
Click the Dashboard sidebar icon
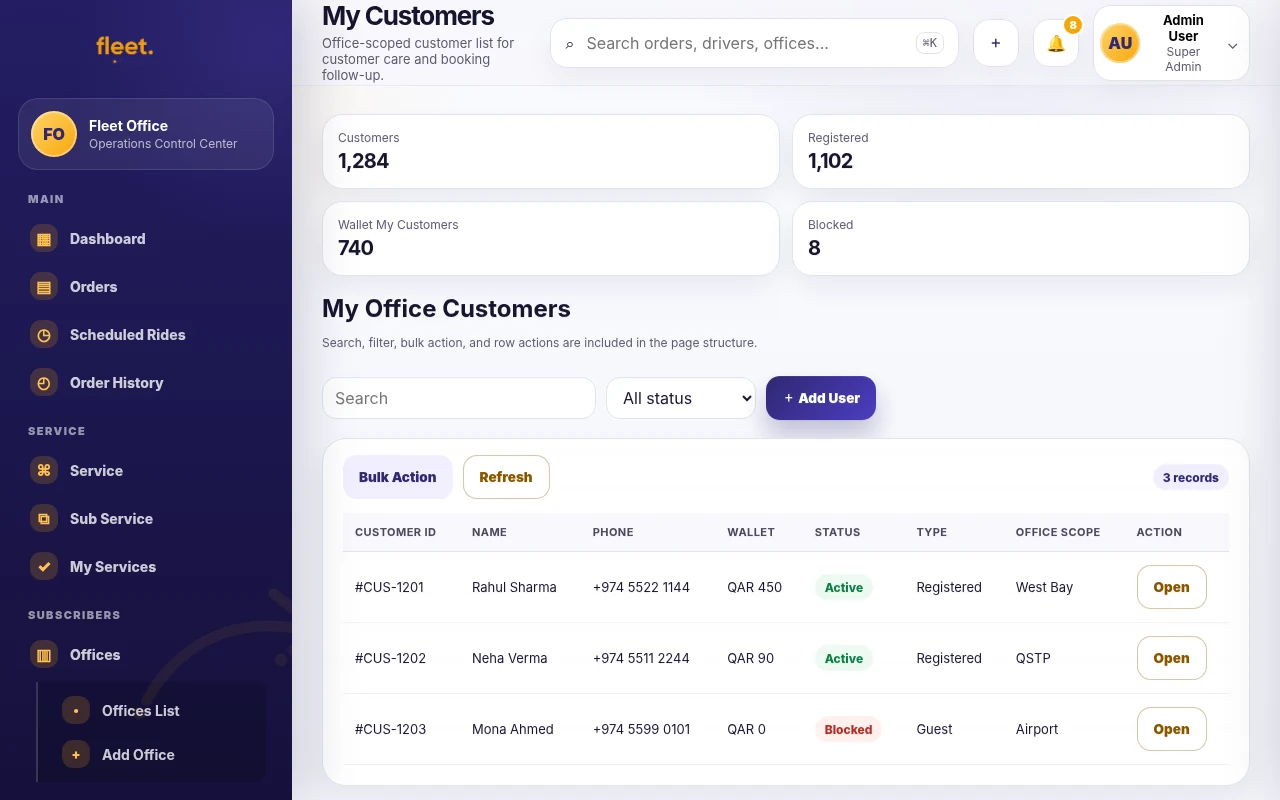(x=44, y=239)
